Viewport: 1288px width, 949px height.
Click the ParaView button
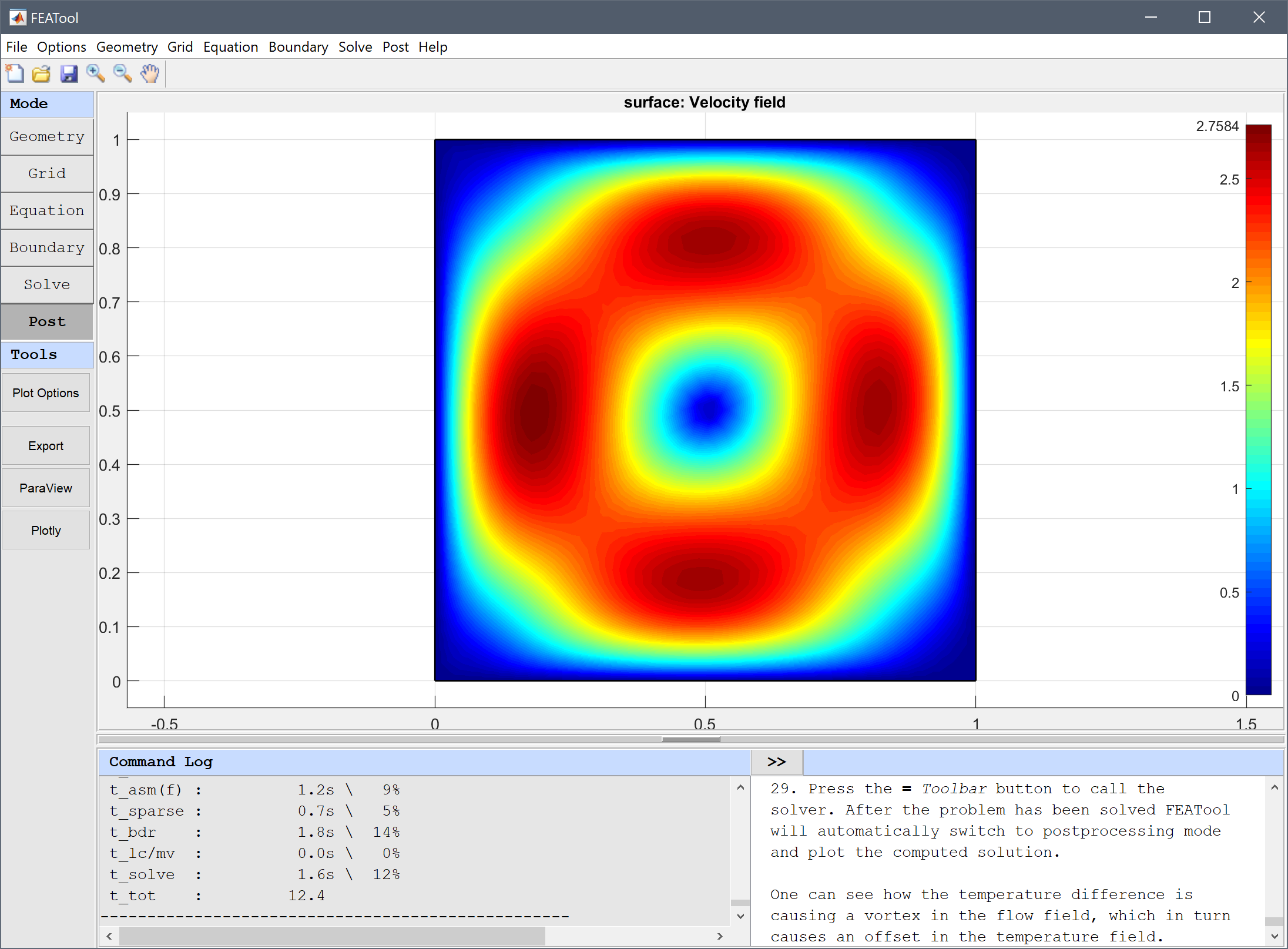coord(46,488)
